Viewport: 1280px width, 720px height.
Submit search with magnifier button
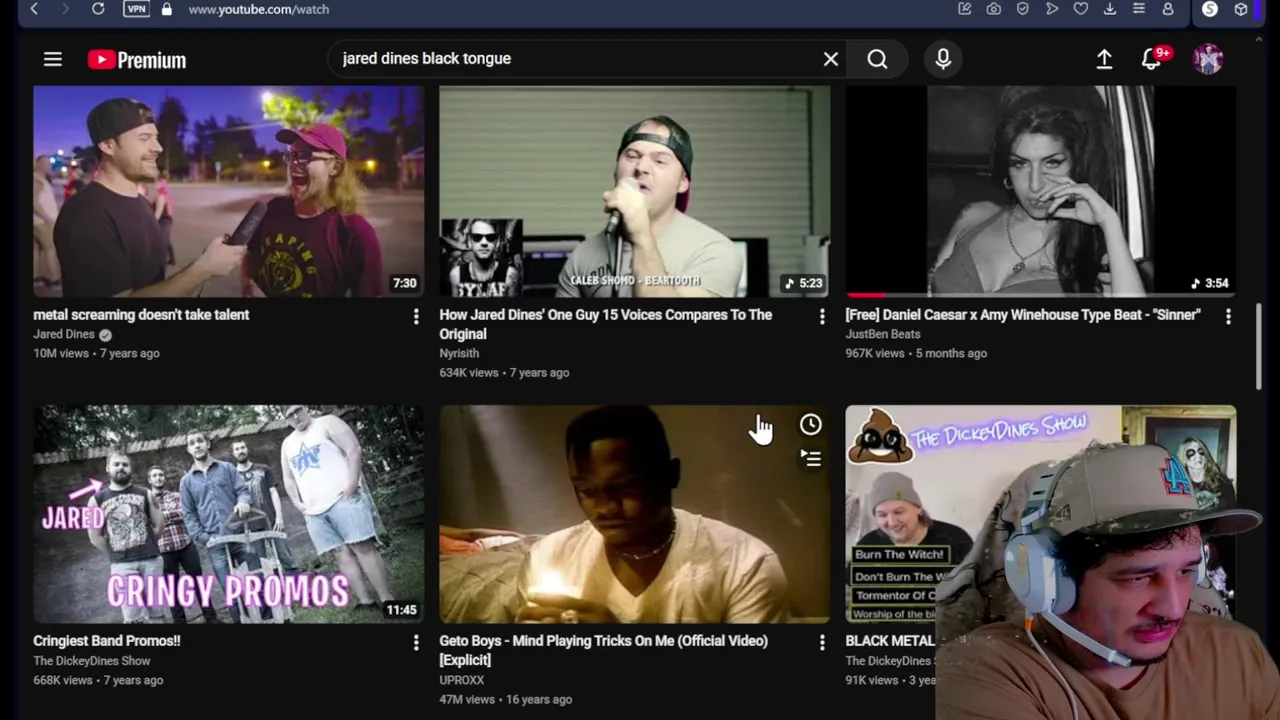(877, 59)
